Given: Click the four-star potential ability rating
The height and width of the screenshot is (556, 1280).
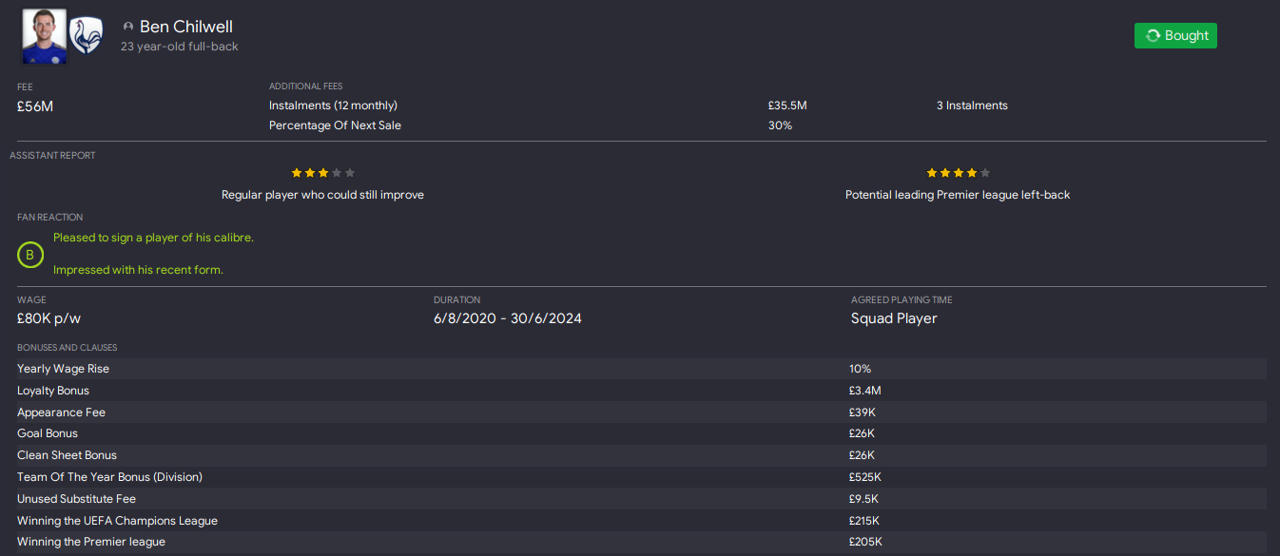Looking at the screenshot, I should tap(958, 173).
